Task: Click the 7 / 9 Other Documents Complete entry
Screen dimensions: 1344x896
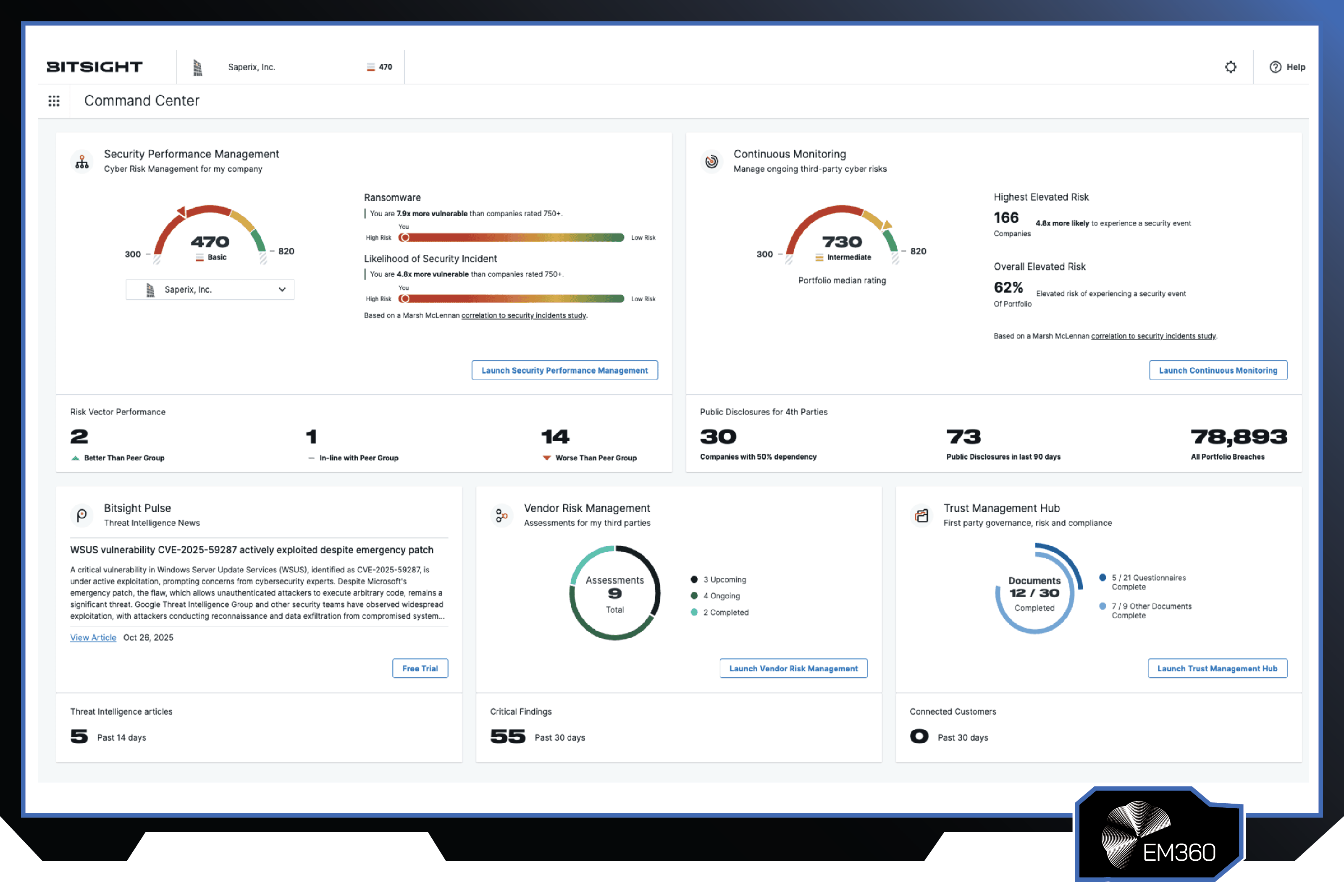Action: [1146, 610]
